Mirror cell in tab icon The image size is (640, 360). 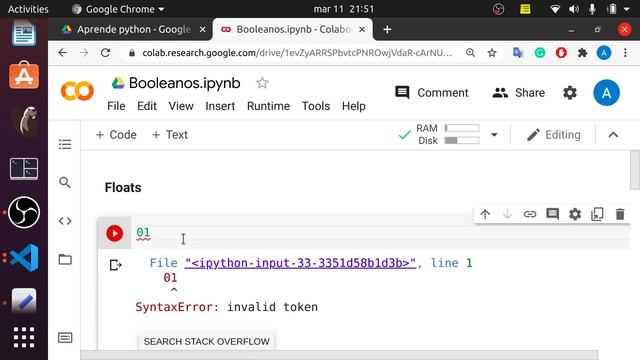pos(597,214)
